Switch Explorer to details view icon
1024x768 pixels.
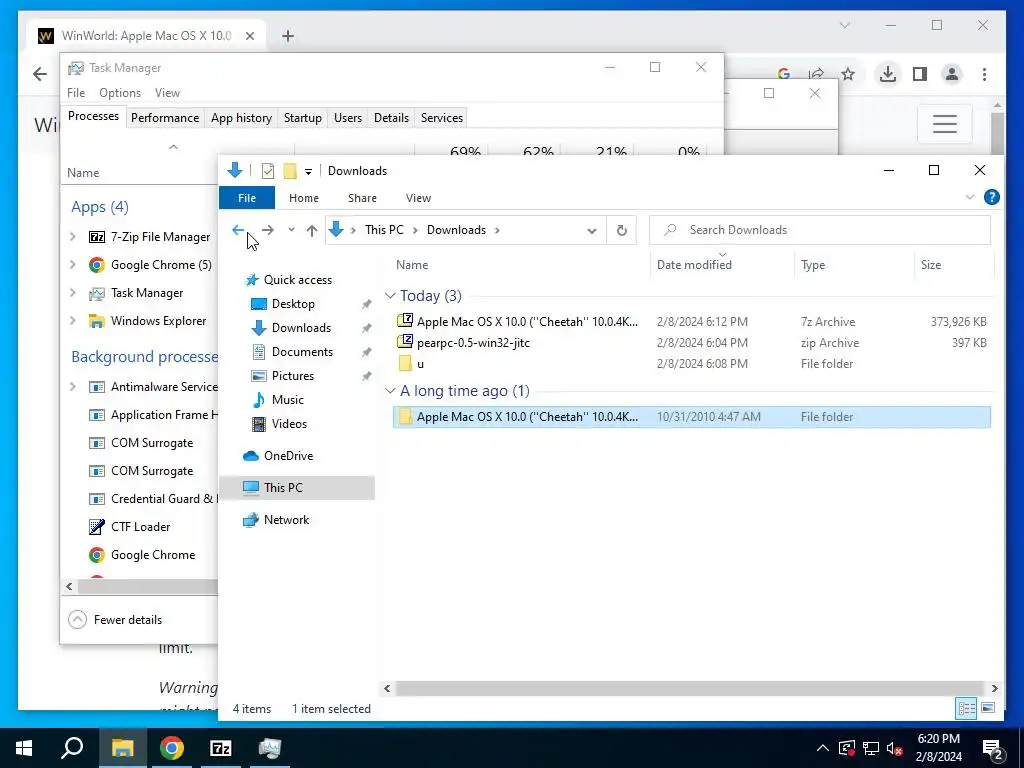[967, 709]
